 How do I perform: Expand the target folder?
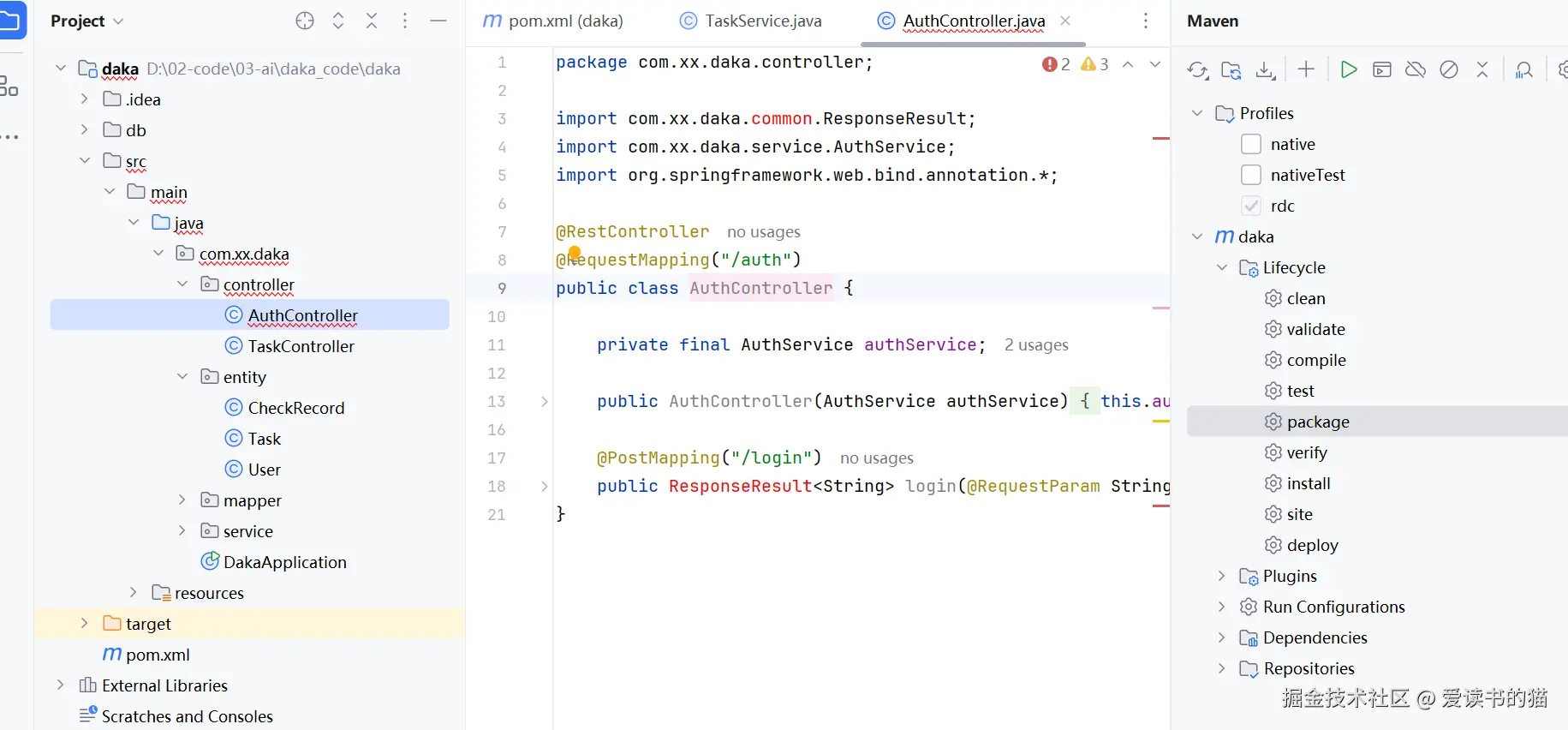point(84,623)
